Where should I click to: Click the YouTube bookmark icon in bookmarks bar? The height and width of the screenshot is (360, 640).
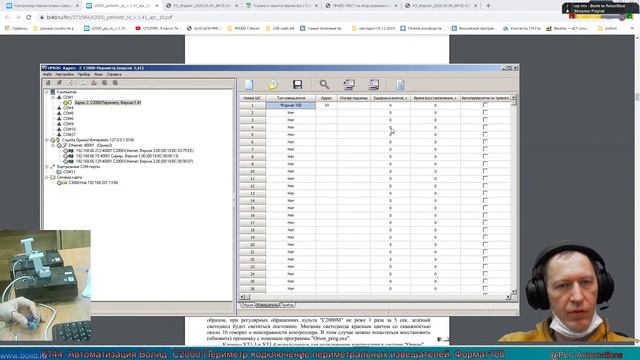click(x=138, y=28)
